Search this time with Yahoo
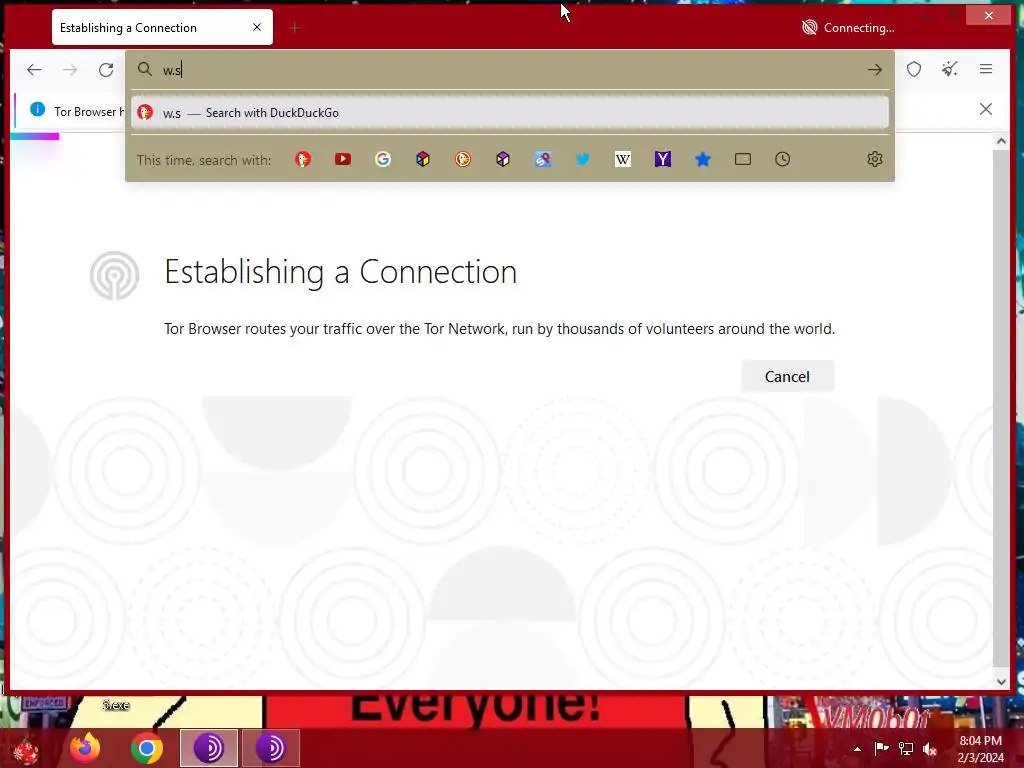Image resolution: width=1024 pixels, height=768 pixels. click(663, 159)
